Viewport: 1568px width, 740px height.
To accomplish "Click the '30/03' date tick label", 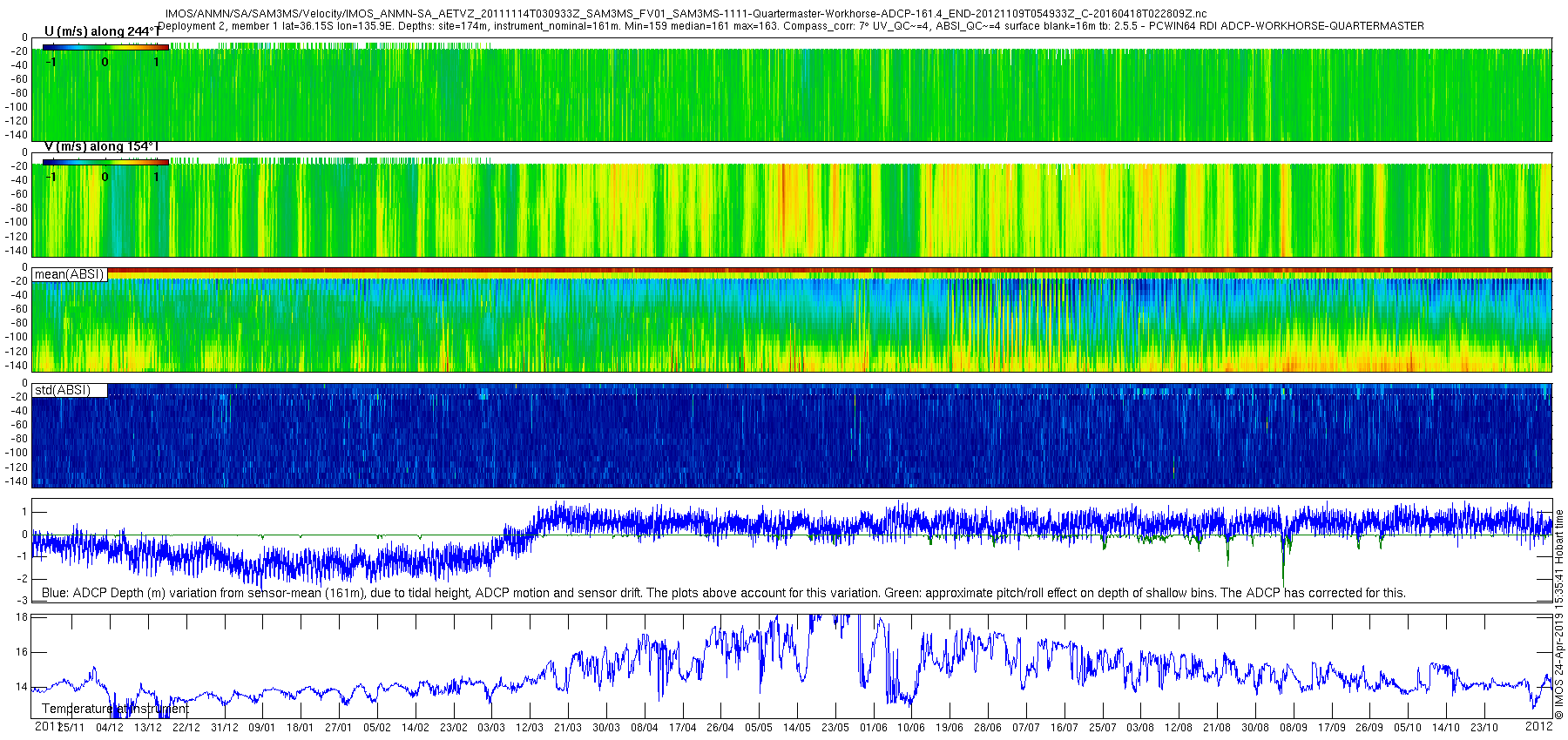I will 606,728.
